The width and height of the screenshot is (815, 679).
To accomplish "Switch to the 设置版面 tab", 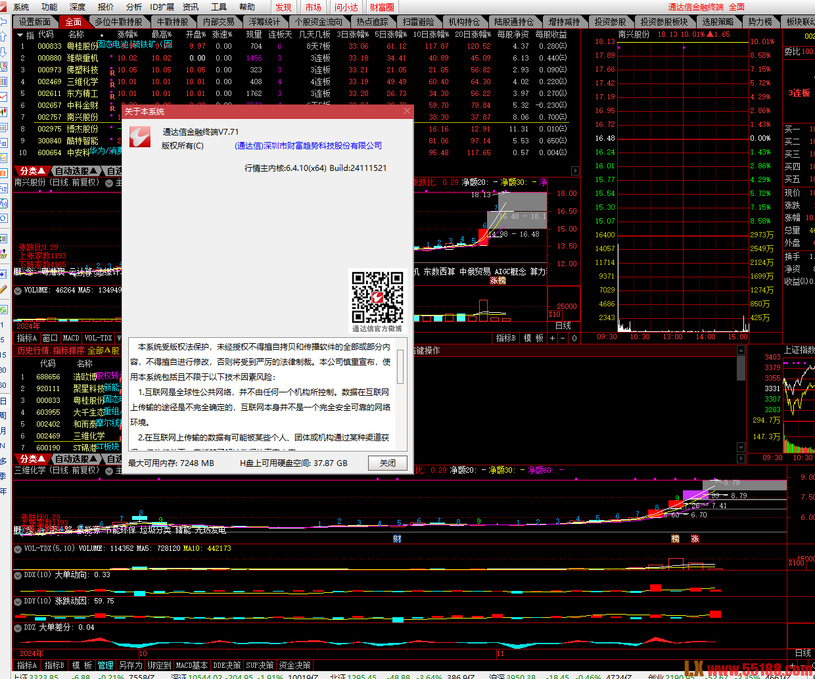I will [x=35, y=22].
